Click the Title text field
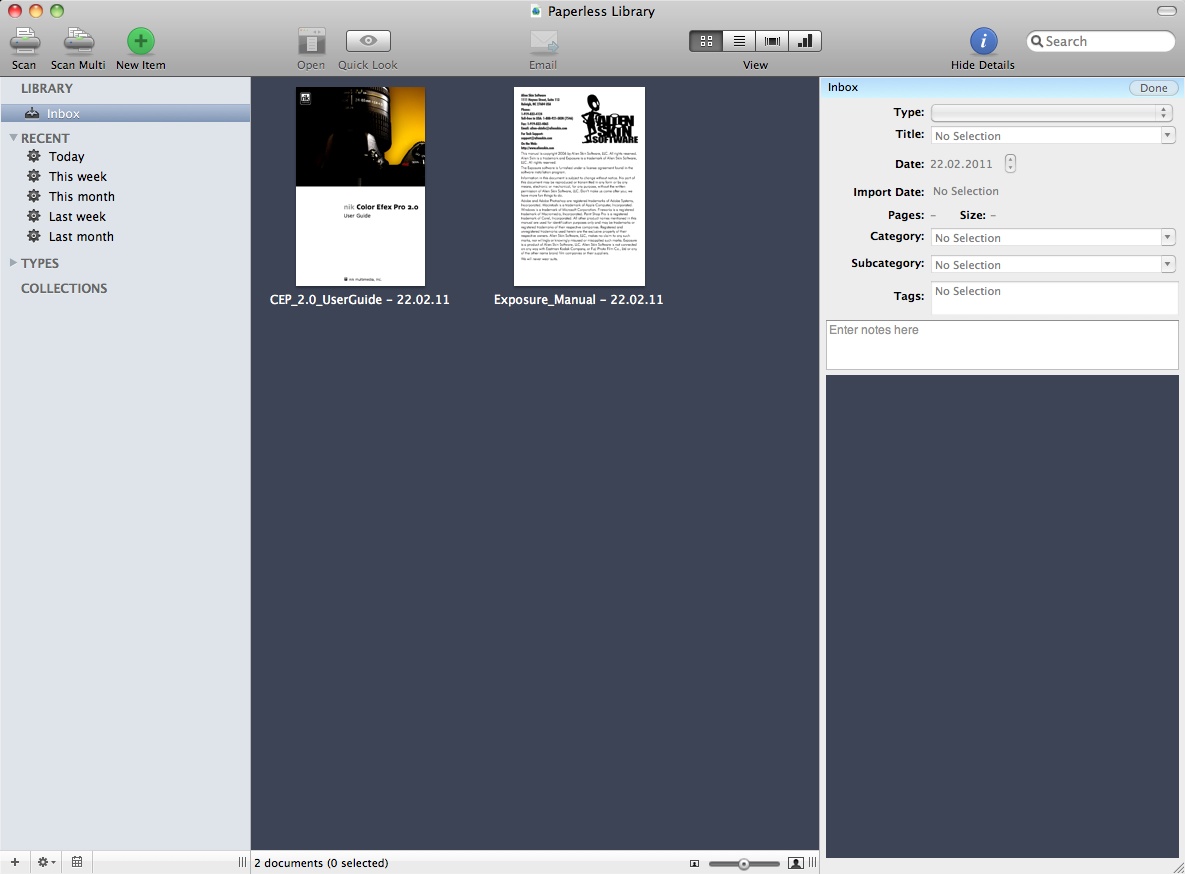The height and width of the screenshot is (874, 1185). click(x=1046, y=135)
